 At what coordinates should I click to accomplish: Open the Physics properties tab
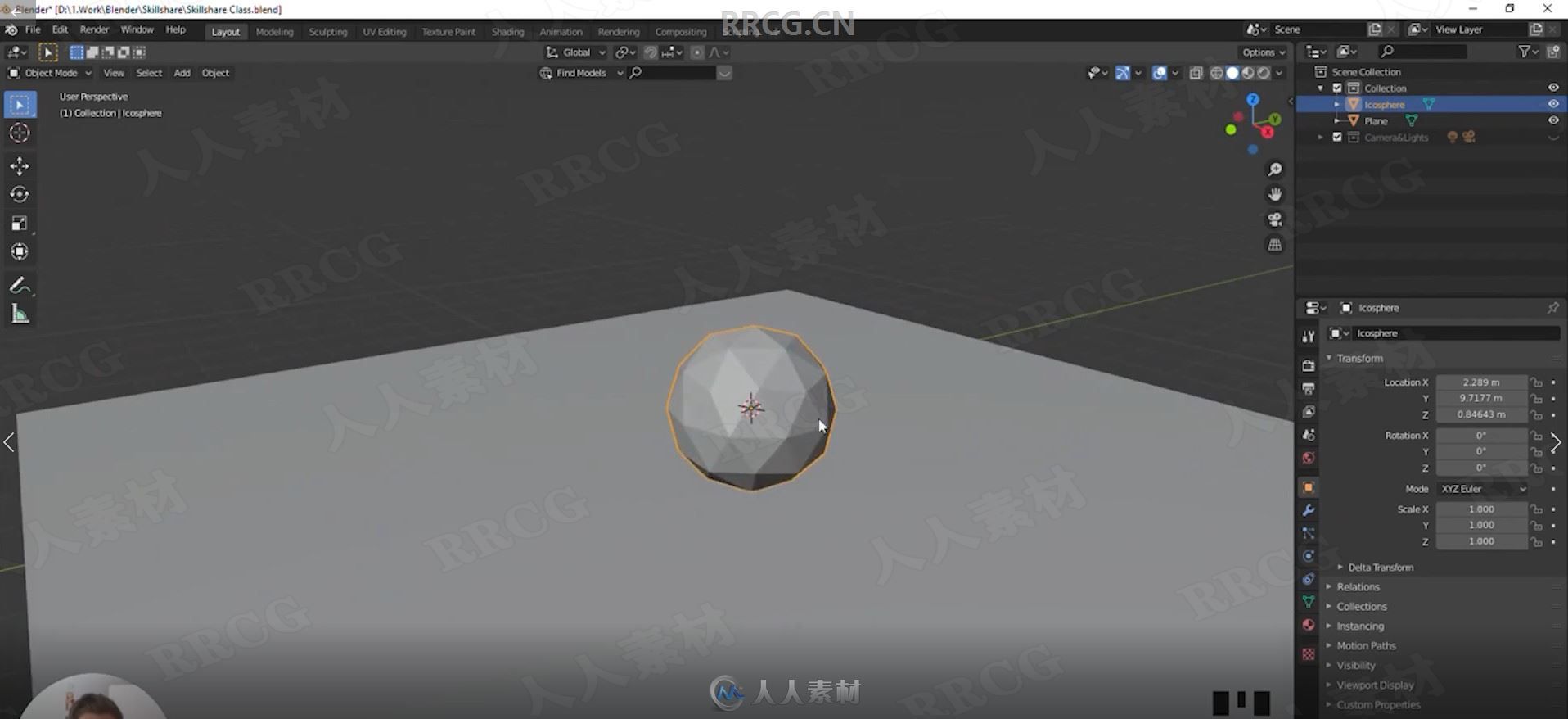[x=1308, y=556]
